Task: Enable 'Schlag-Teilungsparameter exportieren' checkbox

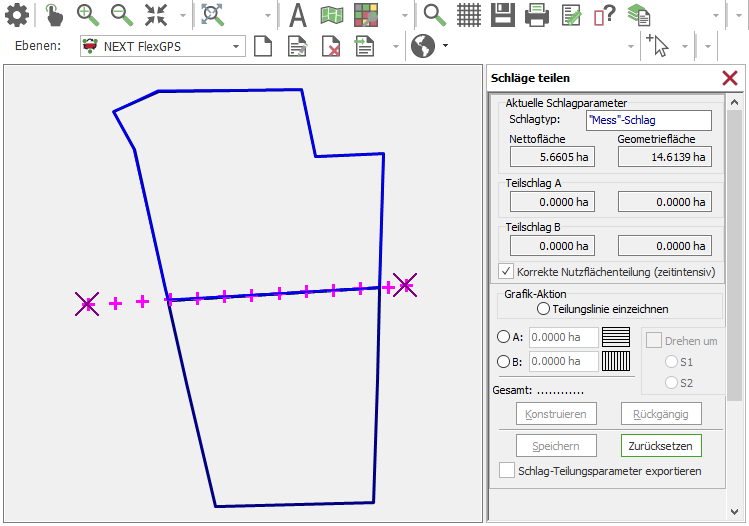Action: click(x=506, y=470)
